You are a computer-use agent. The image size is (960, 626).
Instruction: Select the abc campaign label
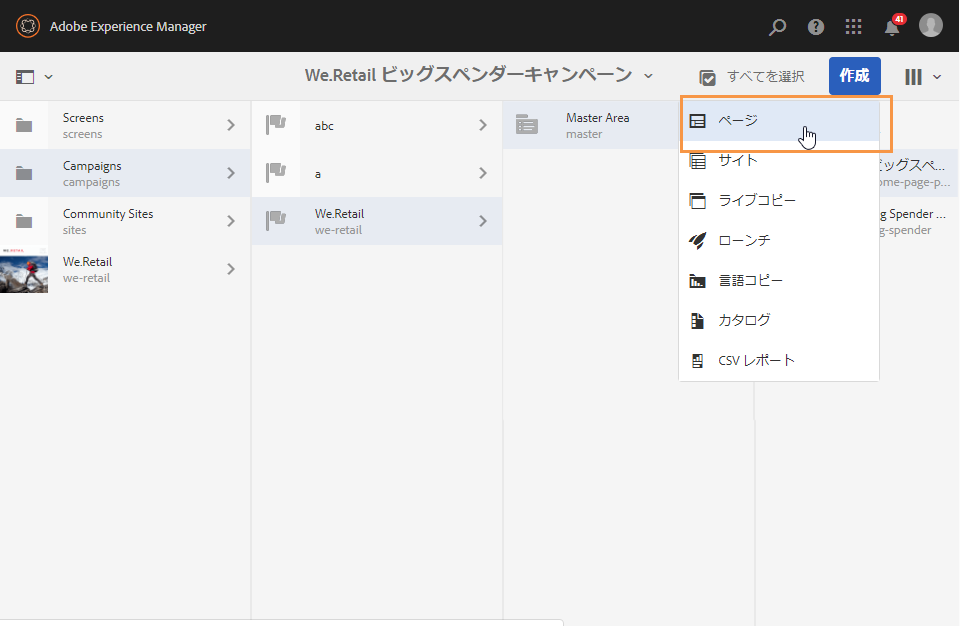324,126
